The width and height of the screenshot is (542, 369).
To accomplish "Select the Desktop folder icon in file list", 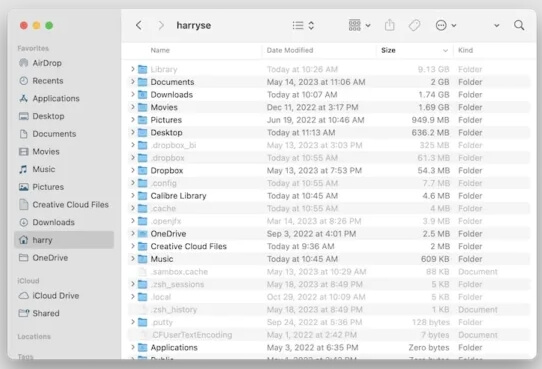I will [142, 132].
